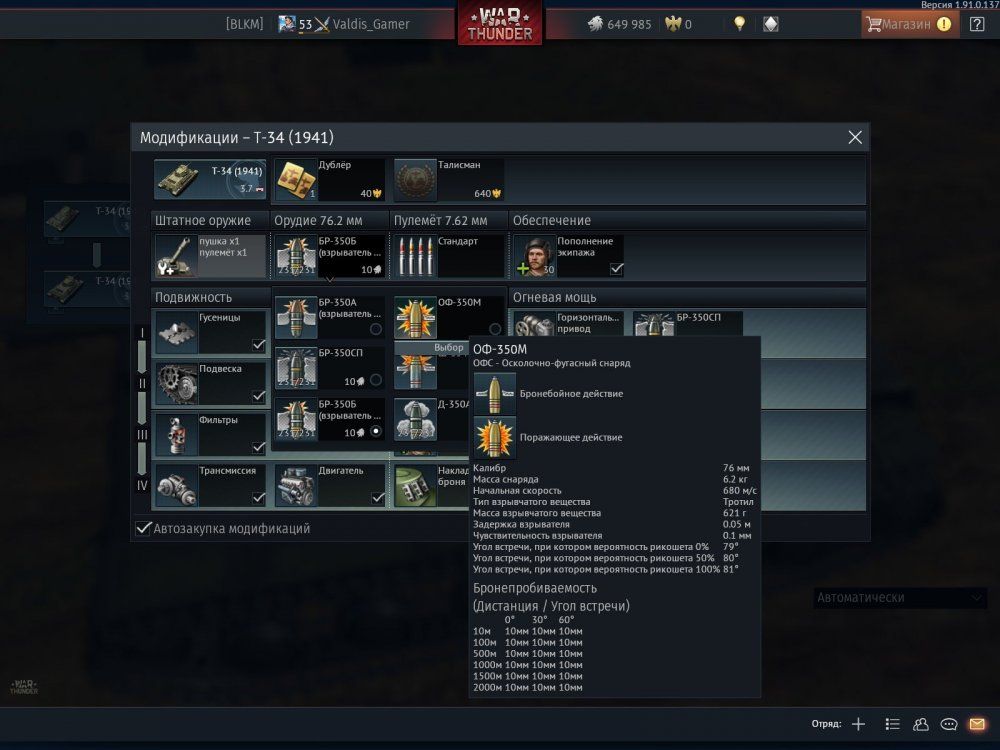The width and height of the screenshot is (1000, 750).
Task: Click the [BLKM] clan tag
Action: tap(244, 24)
